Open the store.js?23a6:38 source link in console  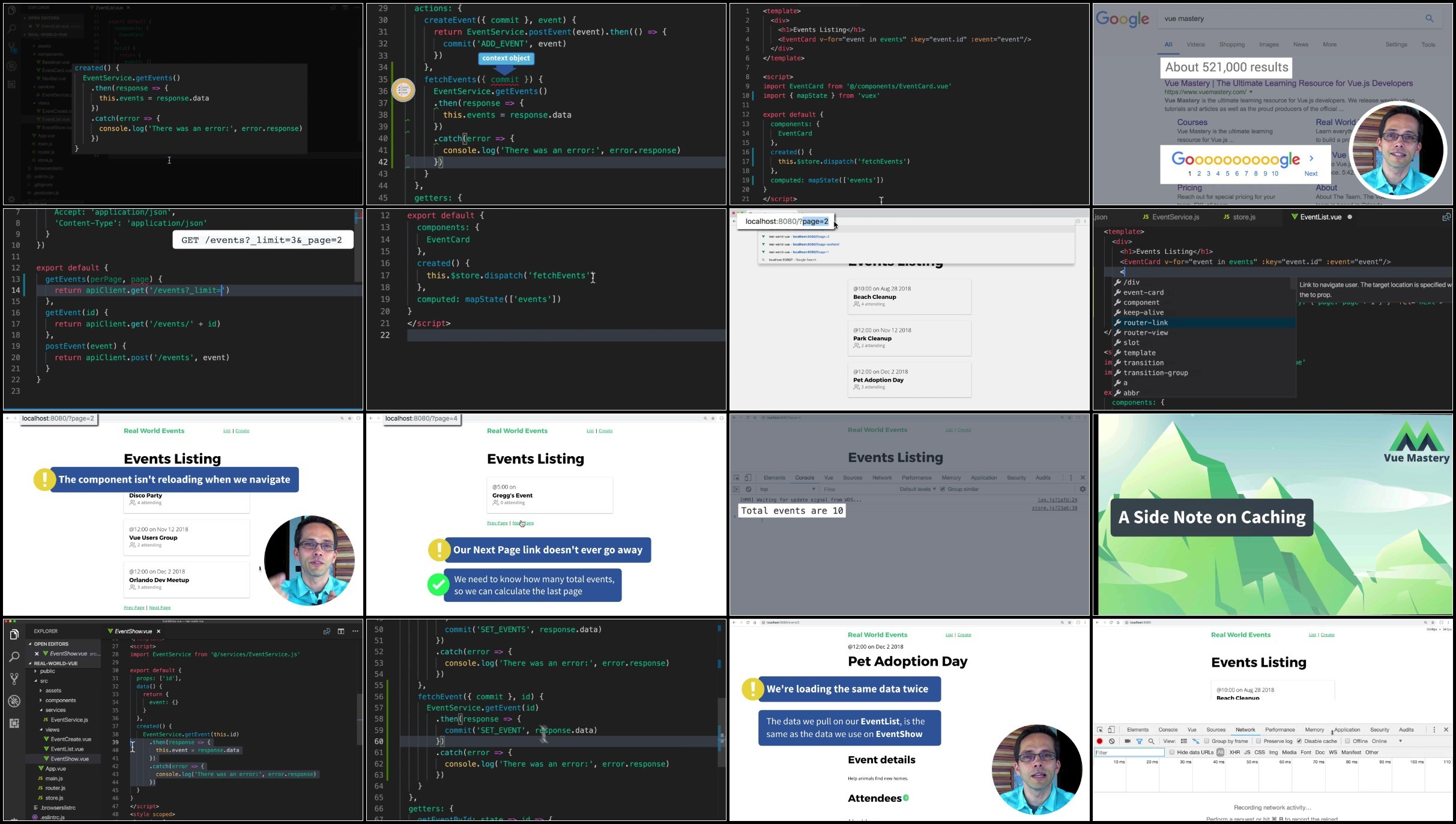tap(1054, 508)
